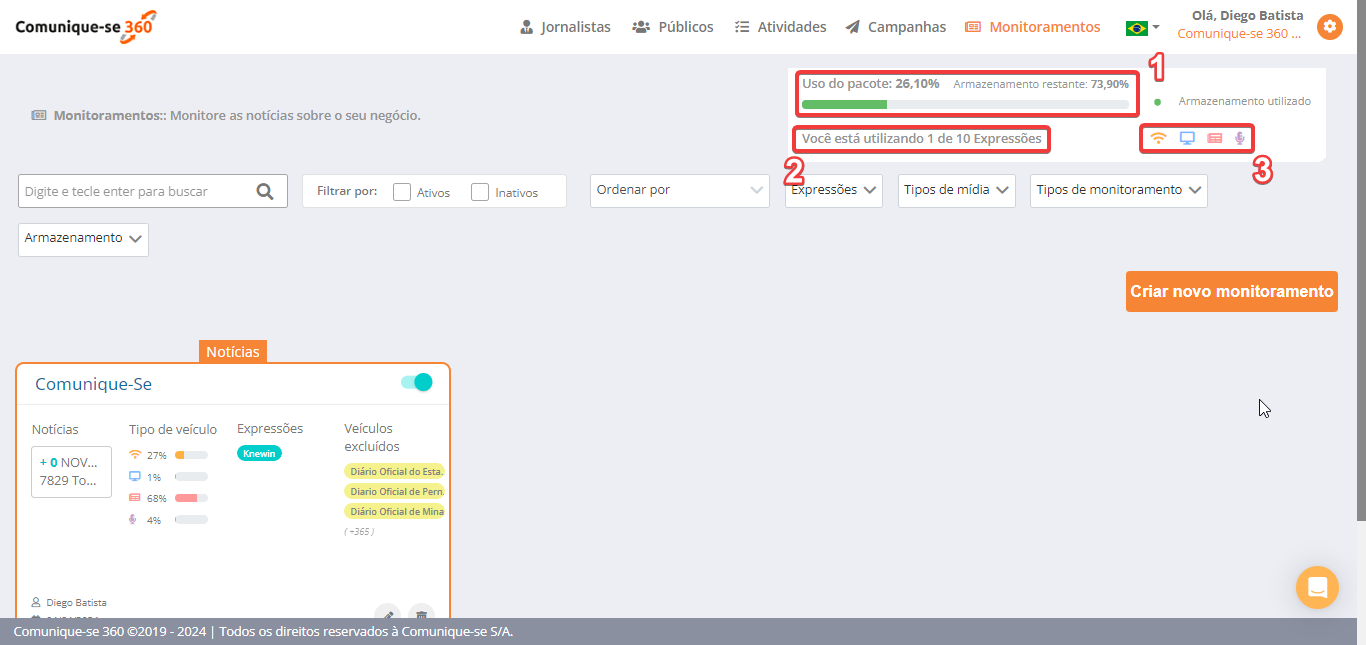
Task: Select the Monitoramentos menu item
Action: click(x=1033, y=27)
